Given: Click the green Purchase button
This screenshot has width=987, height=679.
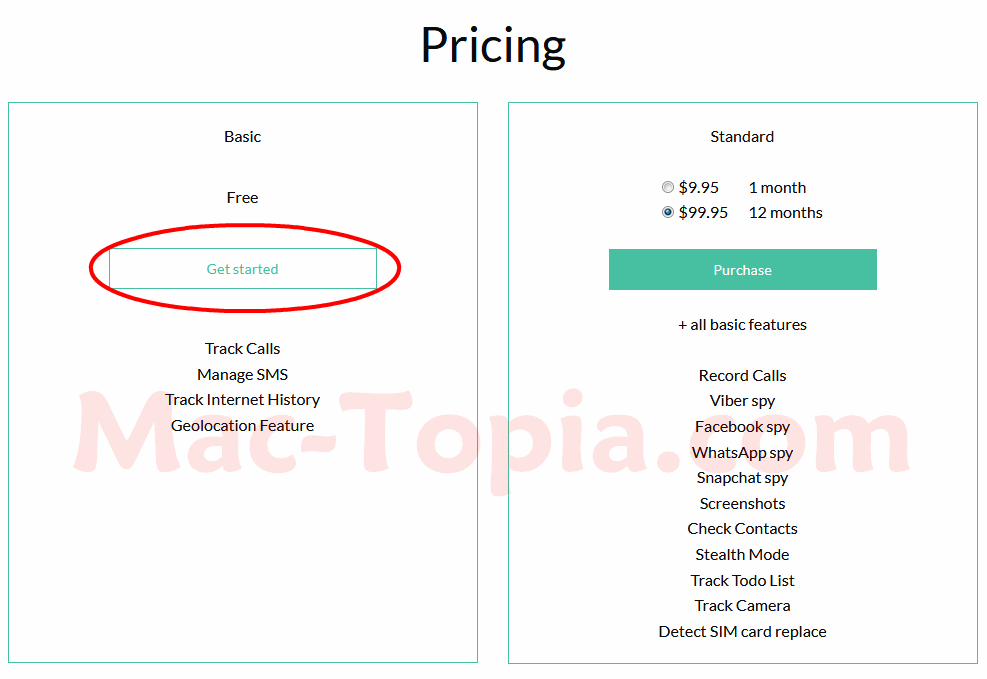Looking at the screenshot, I should tap(742, 269).
